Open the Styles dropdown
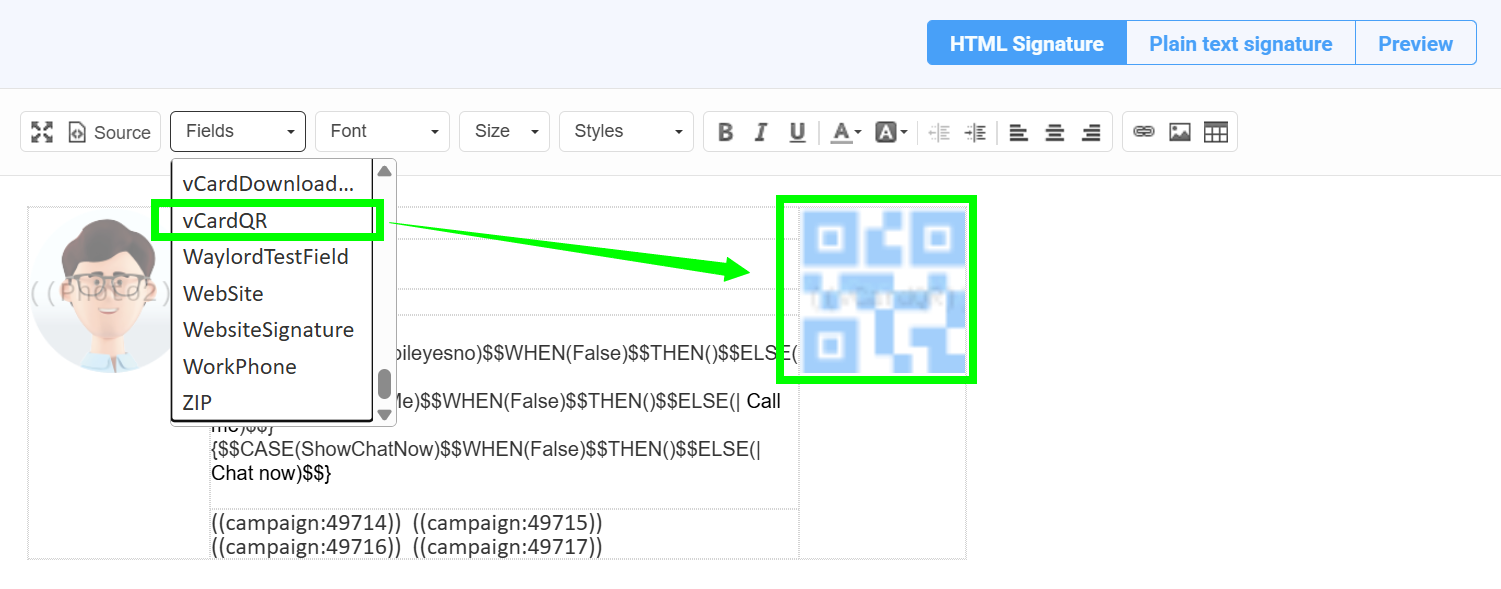The height and width of the screenshot is (589, 1501). (x=626, y=131)
